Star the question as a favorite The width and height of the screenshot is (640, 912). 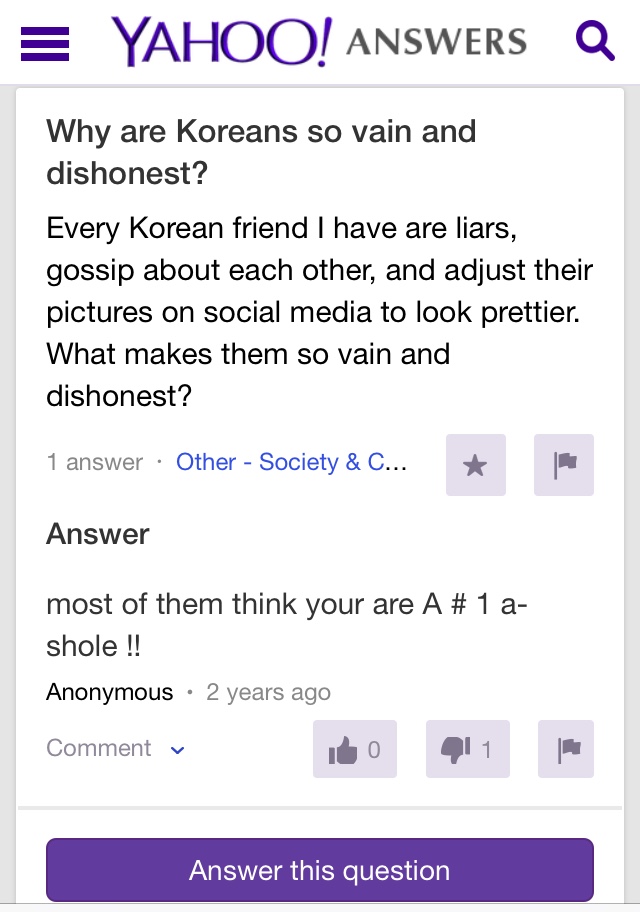(476, 465)
